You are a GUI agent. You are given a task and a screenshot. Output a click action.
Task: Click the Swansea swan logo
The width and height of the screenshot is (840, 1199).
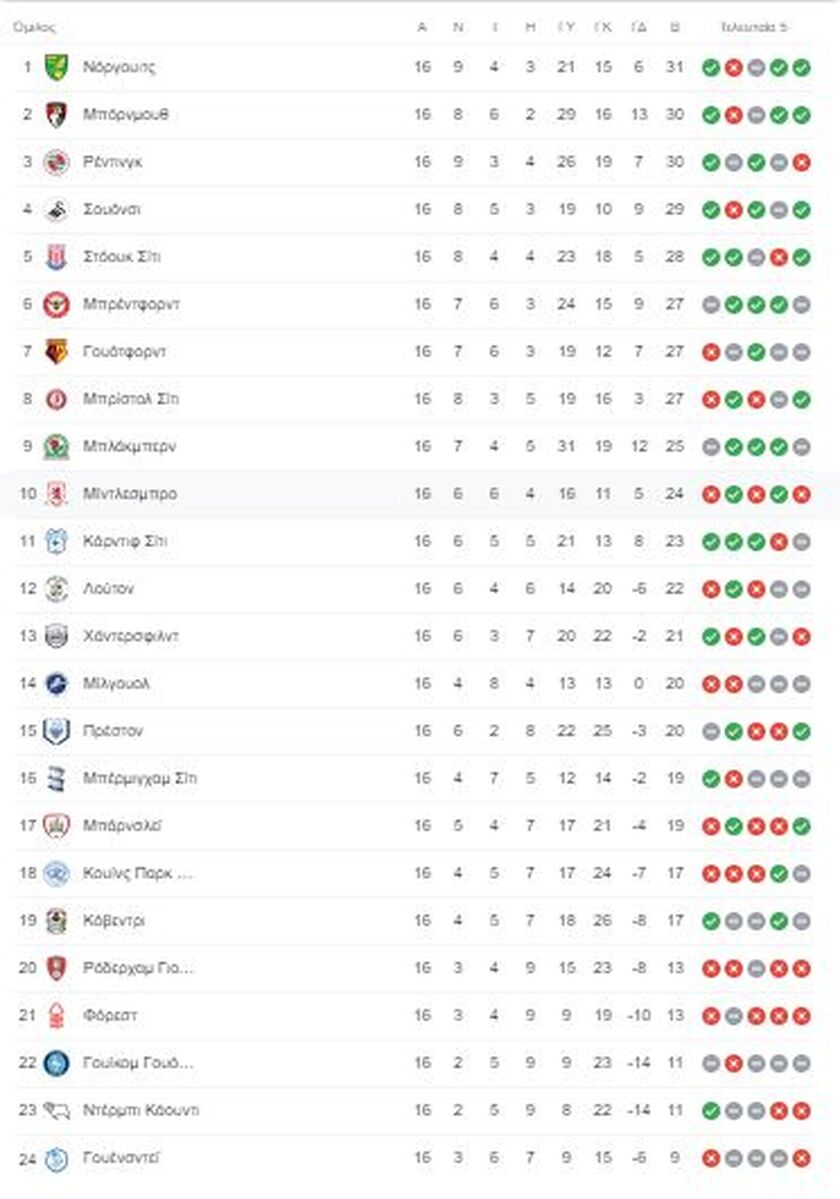56,210
